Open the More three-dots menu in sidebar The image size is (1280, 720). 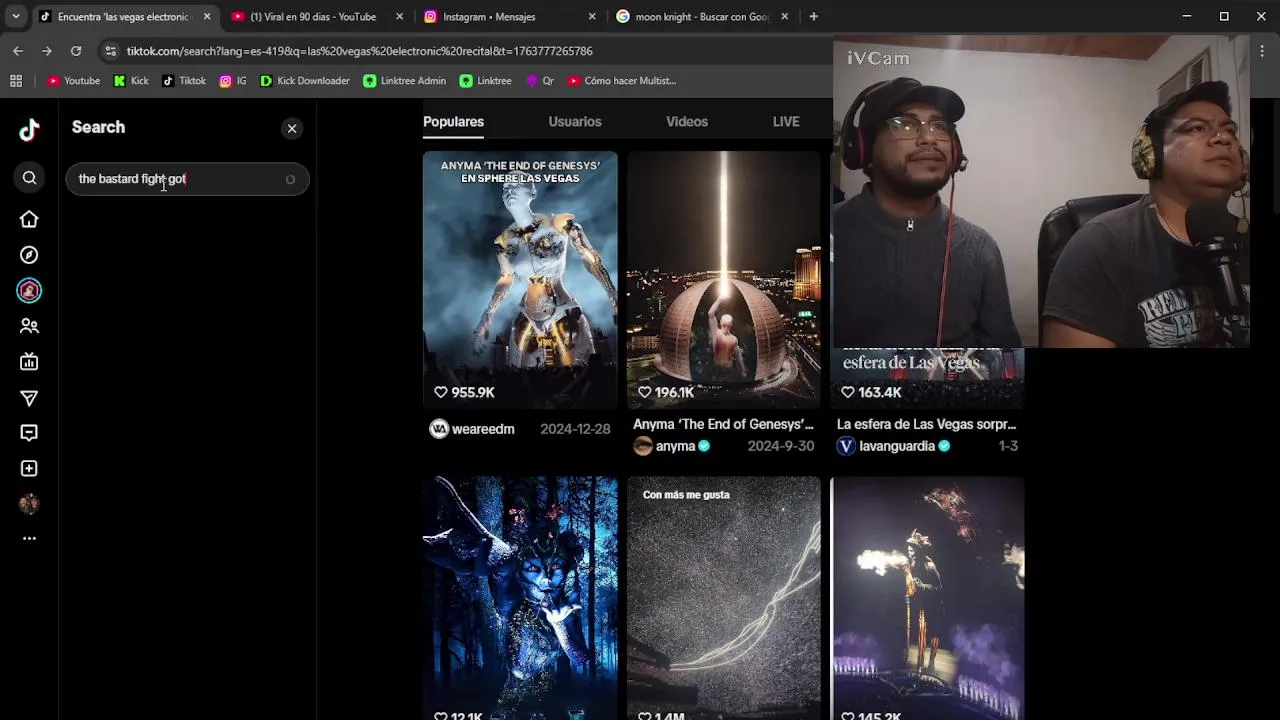pyautogui.click(x=29, y=538)
